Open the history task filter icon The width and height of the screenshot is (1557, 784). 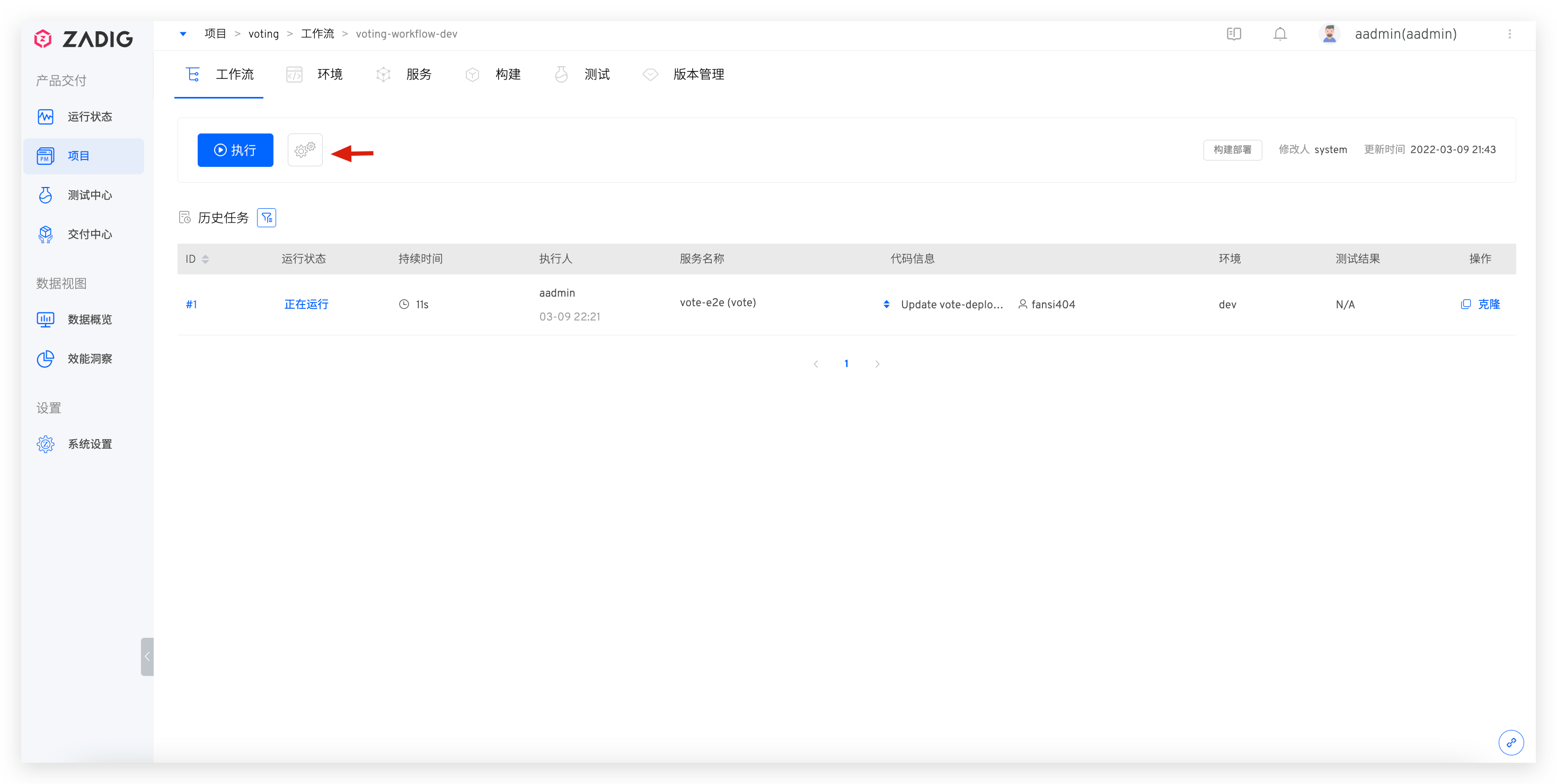click(x=267, y=217)
